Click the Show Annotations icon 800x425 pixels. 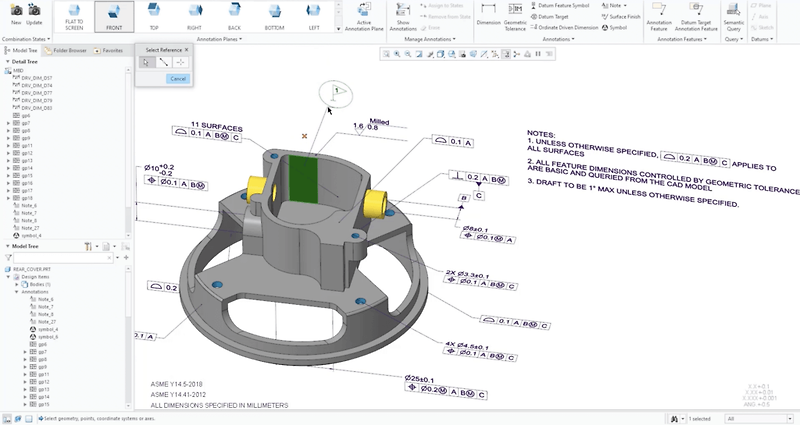[x=403, y=17]
